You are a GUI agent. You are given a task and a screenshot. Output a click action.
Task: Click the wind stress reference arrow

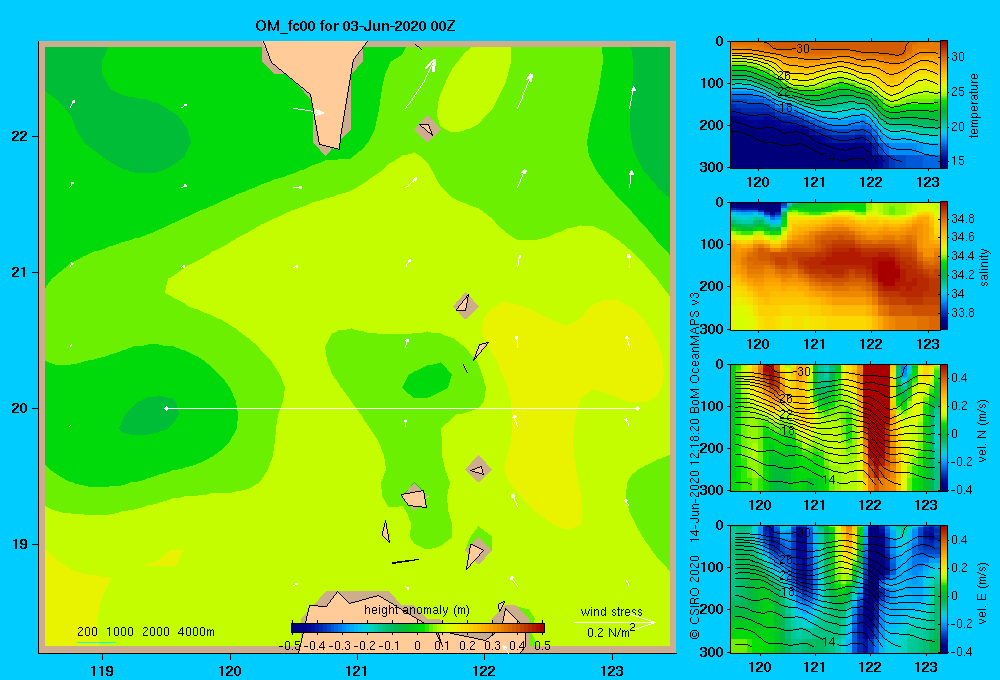[614, 622]
